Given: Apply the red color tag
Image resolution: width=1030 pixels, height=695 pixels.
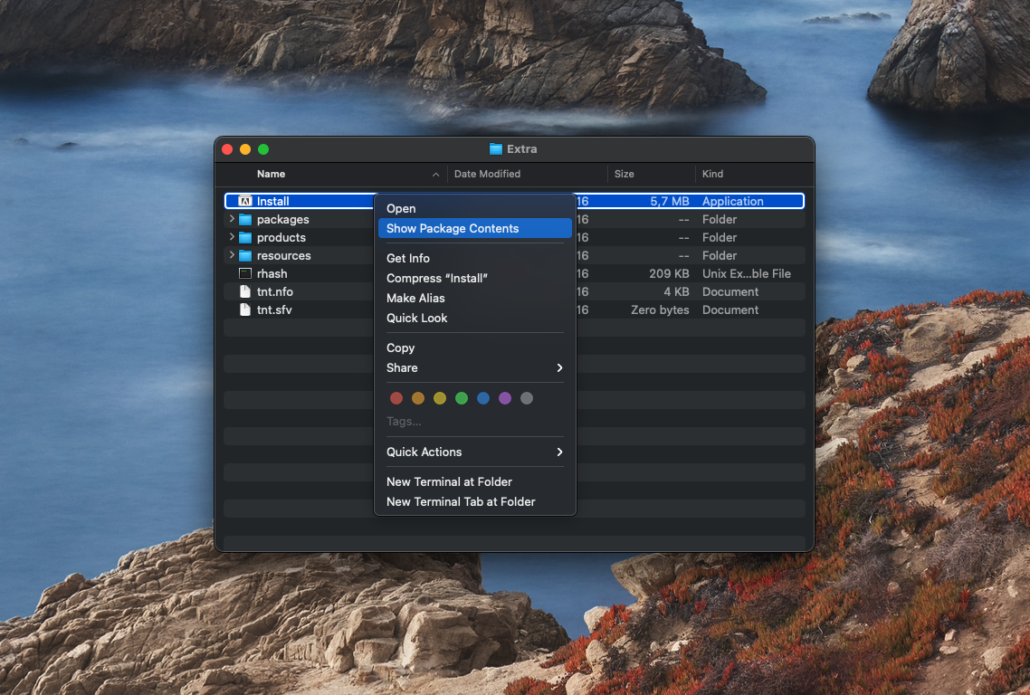Looking at the screenshot, I should [x=396, y=398].
